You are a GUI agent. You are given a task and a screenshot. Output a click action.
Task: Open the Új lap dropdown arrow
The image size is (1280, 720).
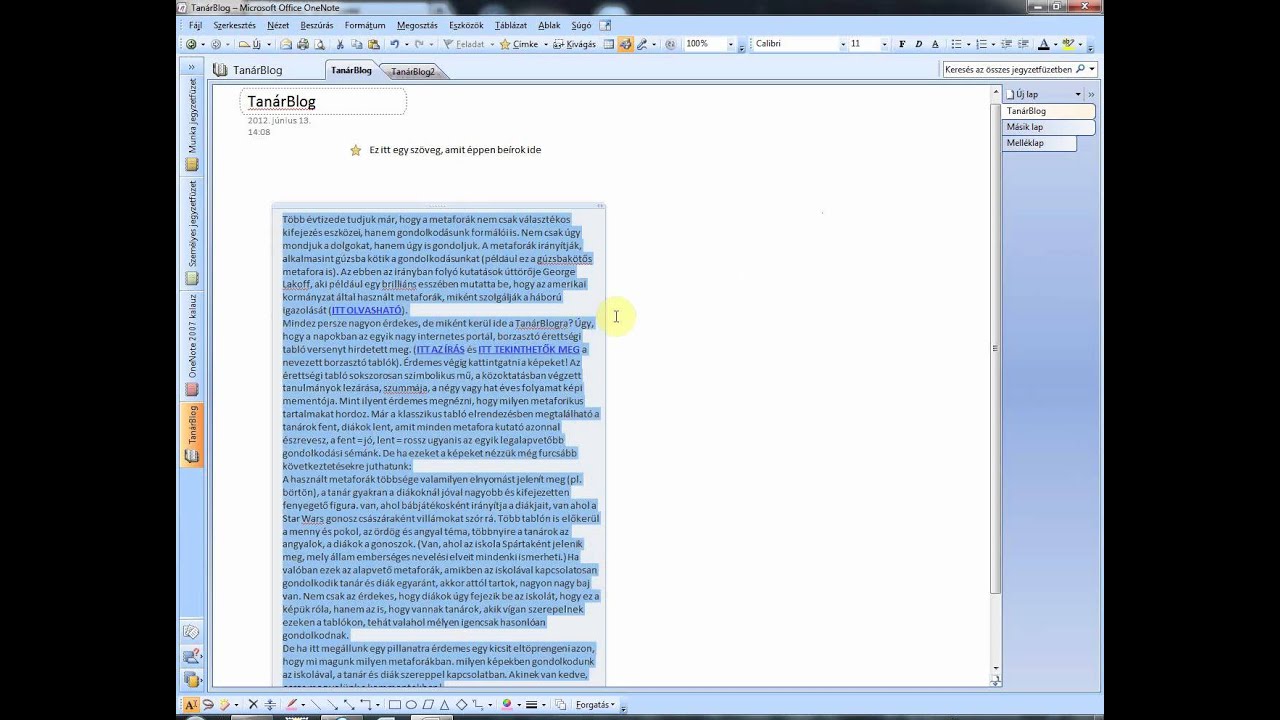1078,94
